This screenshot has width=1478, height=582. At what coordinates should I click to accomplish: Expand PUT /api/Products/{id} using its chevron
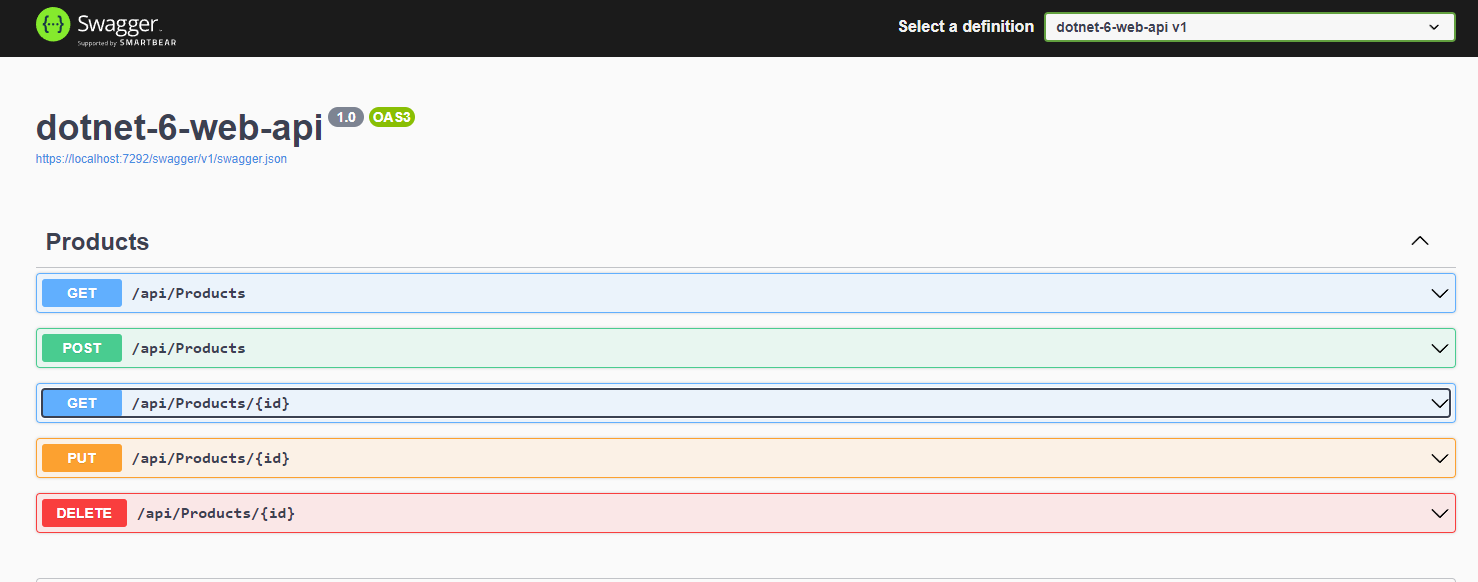coord(1440,458)
